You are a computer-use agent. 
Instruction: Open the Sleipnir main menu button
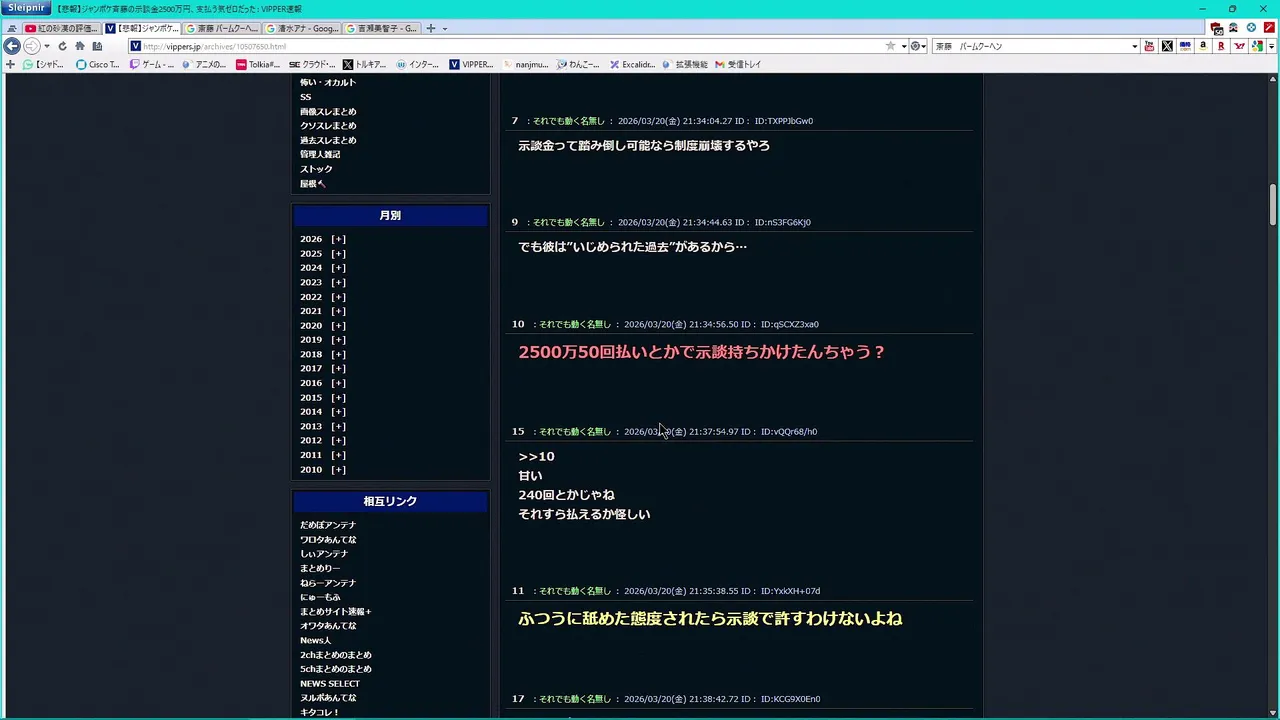[x=26, y=8]
